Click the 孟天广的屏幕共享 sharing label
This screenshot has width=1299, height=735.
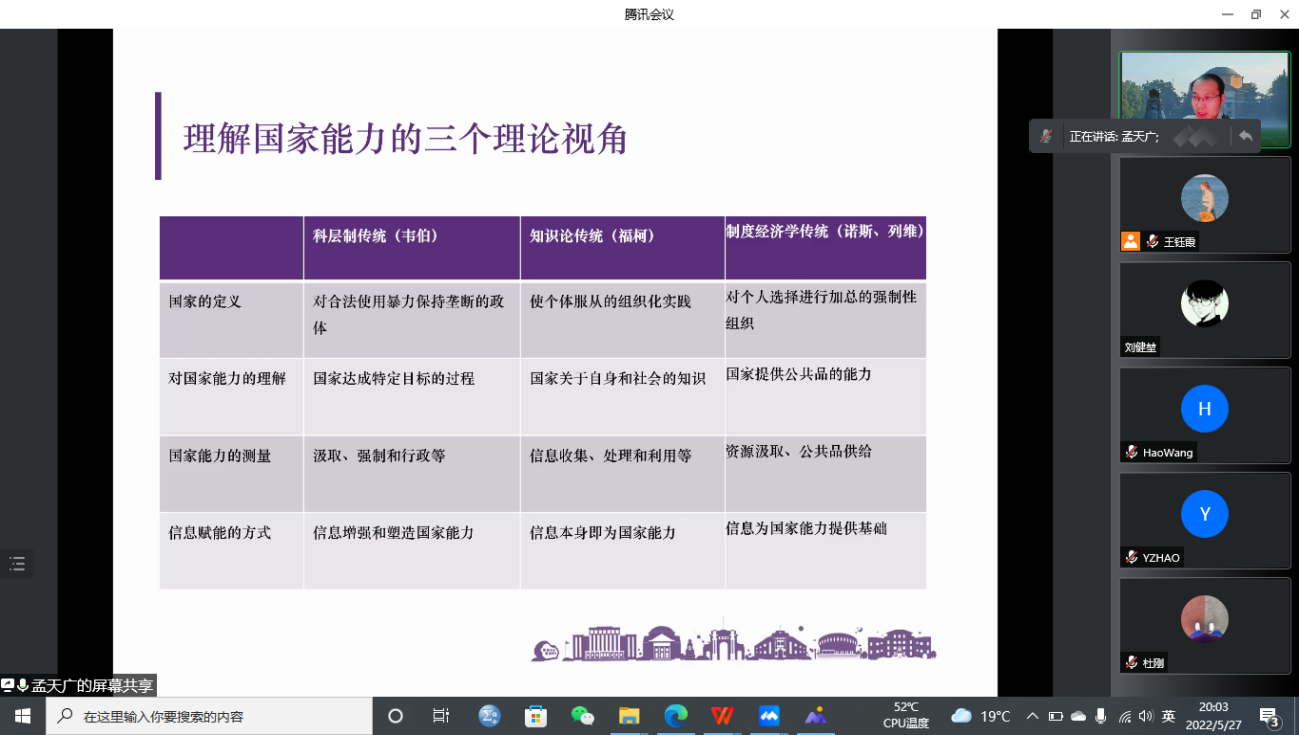click(92, 685)
